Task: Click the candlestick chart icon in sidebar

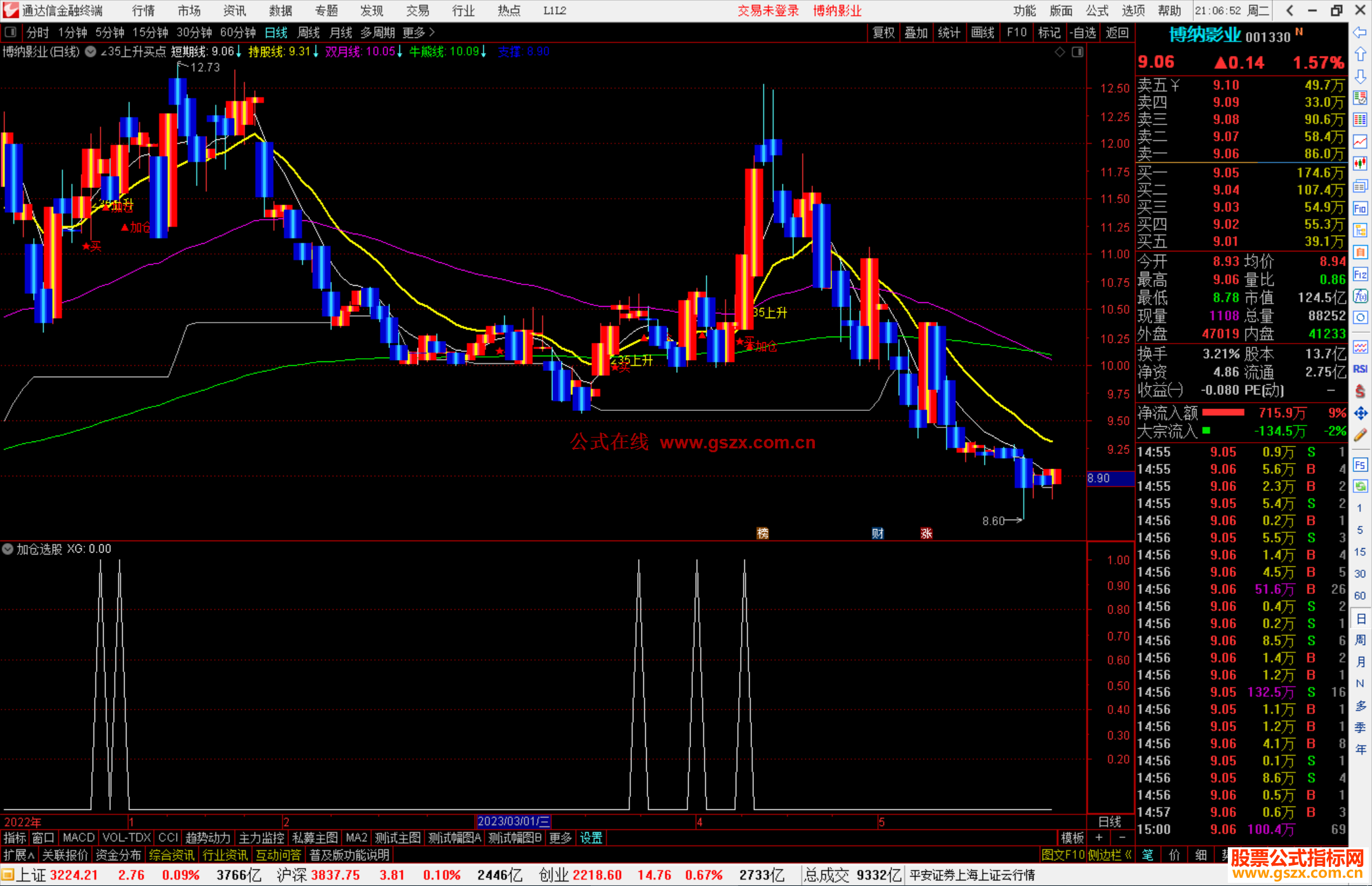Action: (1360, 163)
